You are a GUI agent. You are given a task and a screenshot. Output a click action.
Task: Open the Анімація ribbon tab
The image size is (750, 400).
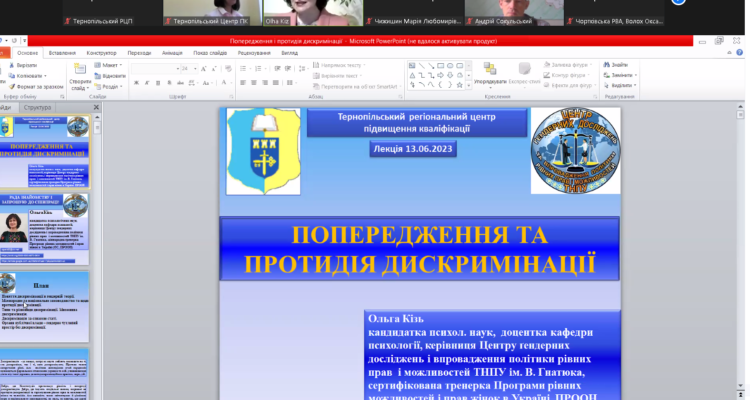point(172,53)
